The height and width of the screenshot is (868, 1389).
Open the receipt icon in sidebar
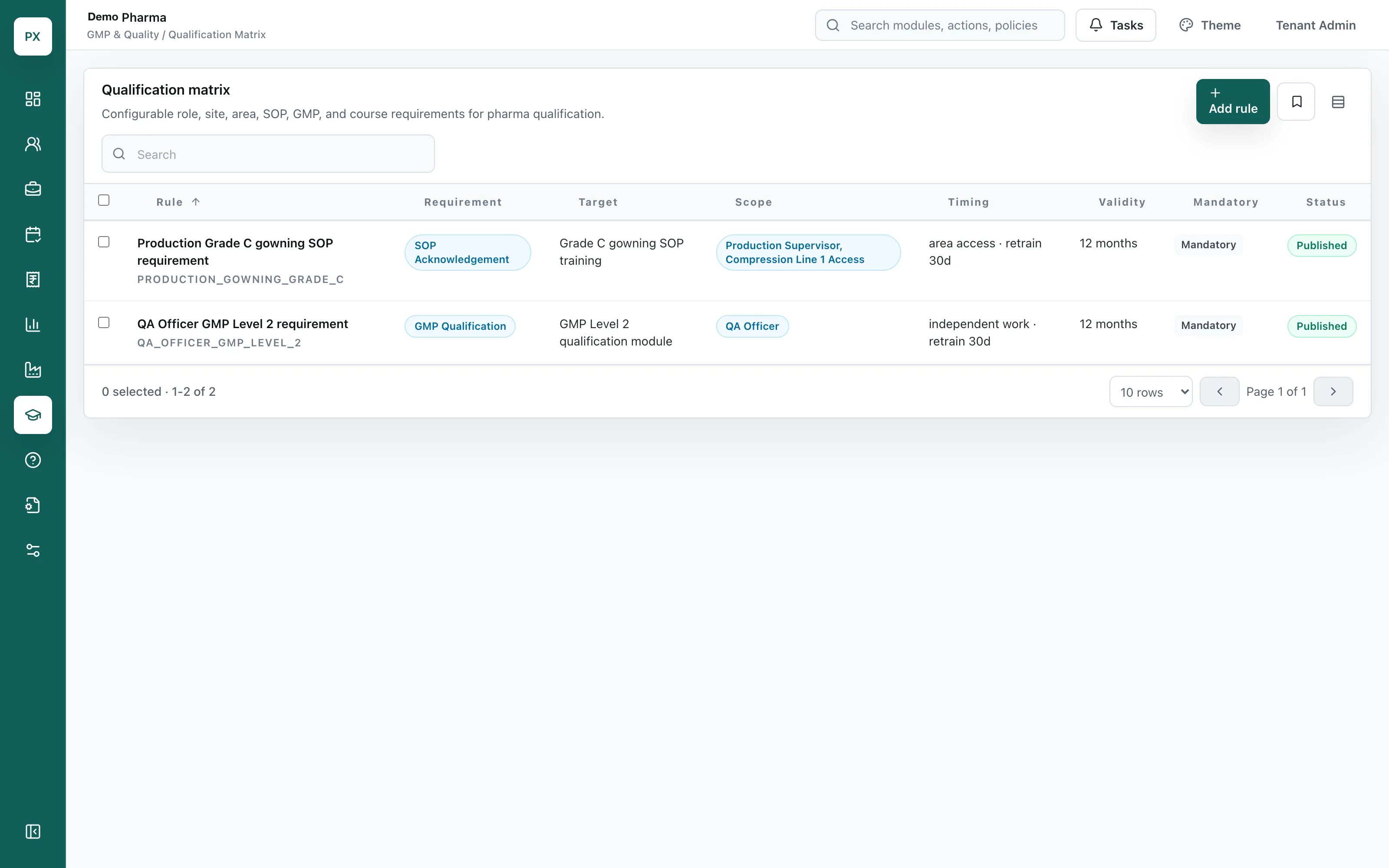(33, 279)
